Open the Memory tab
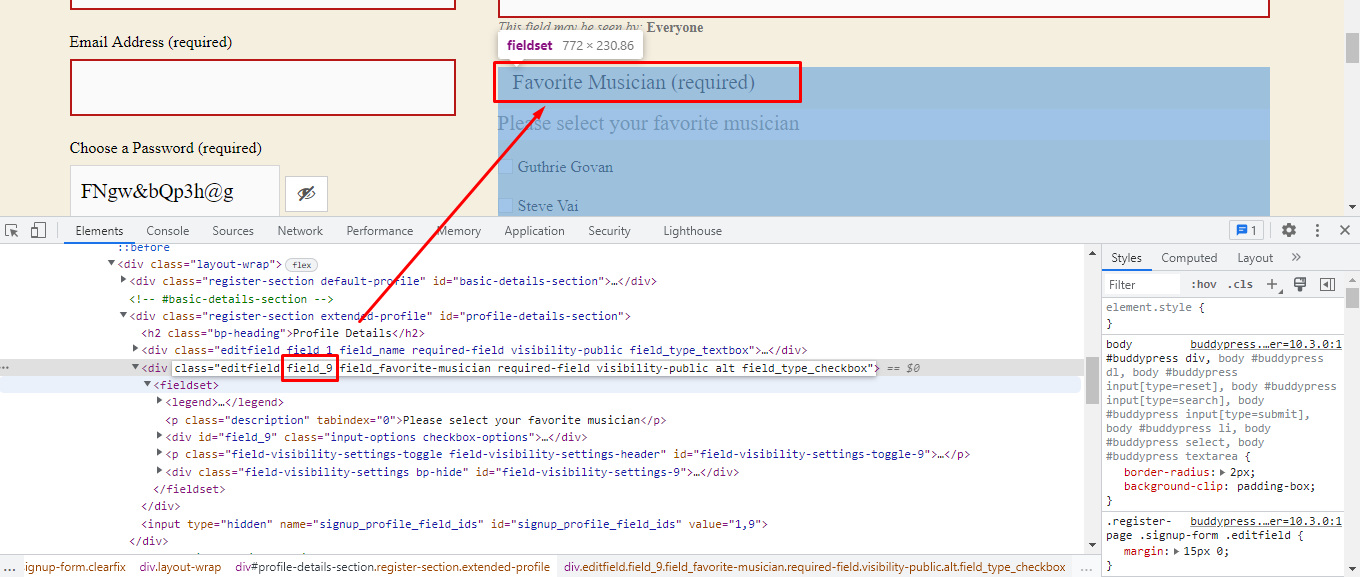1360x577 pixels. 459,230
